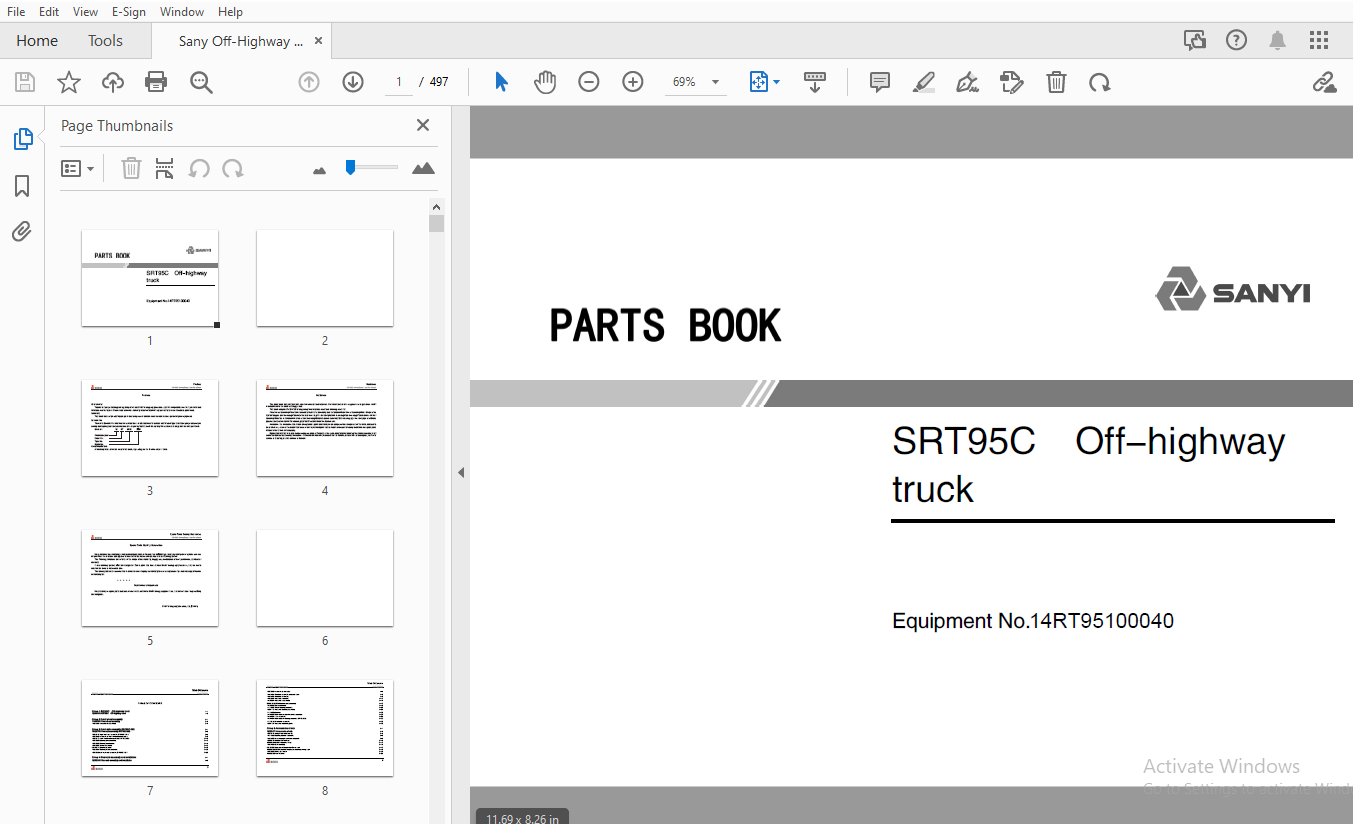Open the E-Sign menu
1353x824 pixels.
pyautogui.click(x=129, y=11)
